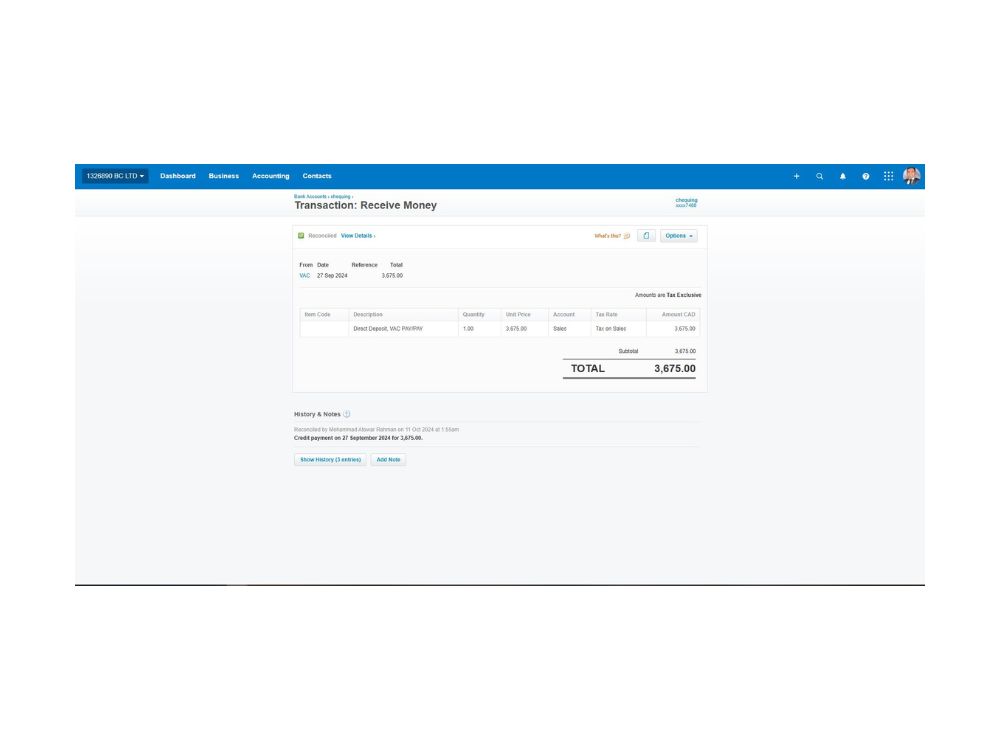Click the Subtotal label
Image resolution: width=1000 pixels, height=750 pixels.
pyautogui.click(x=628, y=351)
